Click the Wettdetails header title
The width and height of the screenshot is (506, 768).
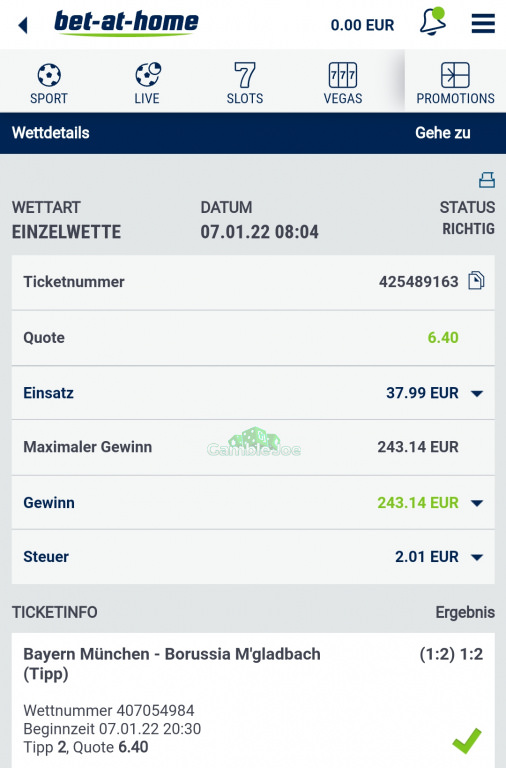tap(50, 133)
